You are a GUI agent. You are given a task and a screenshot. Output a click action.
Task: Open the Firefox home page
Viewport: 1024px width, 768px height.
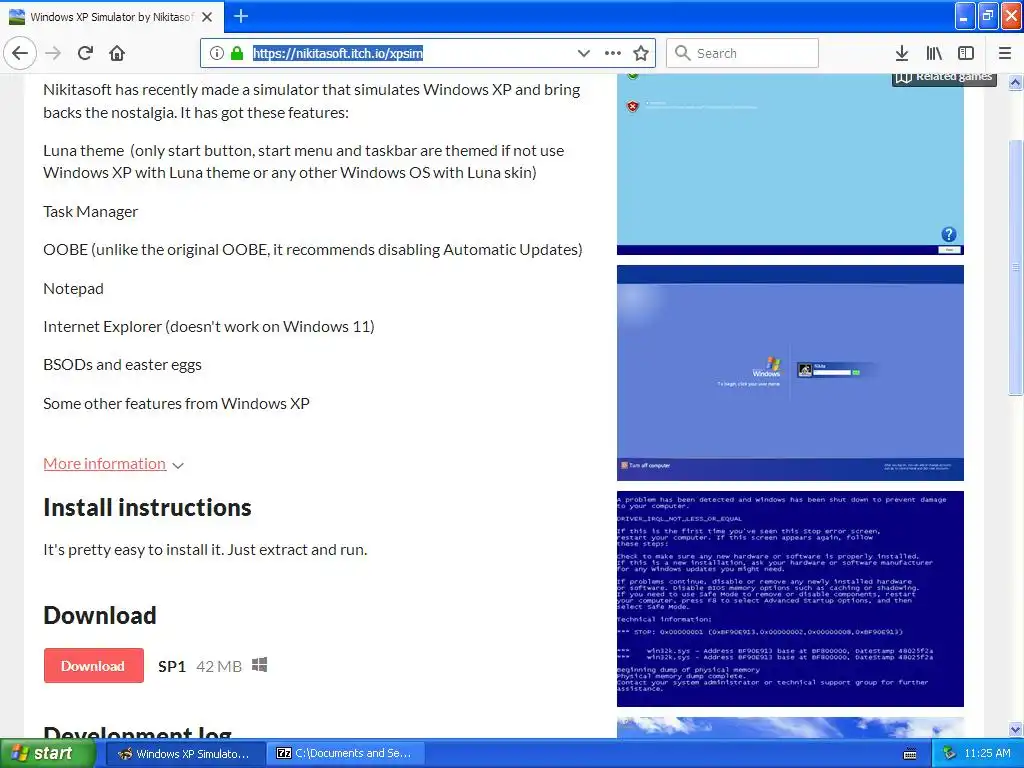[x=117, y=53]
